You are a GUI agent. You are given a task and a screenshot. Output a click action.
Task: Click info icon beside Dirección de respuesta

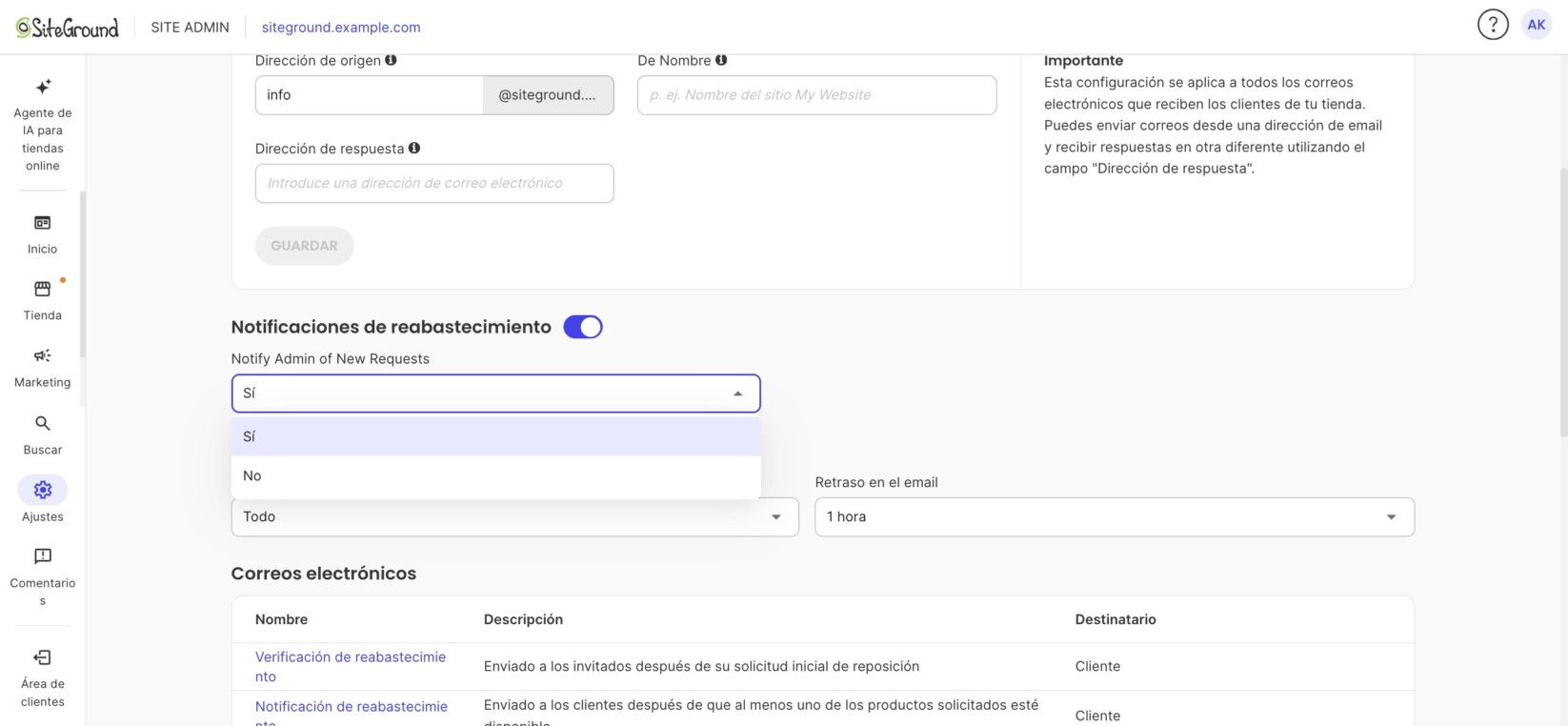414,148
